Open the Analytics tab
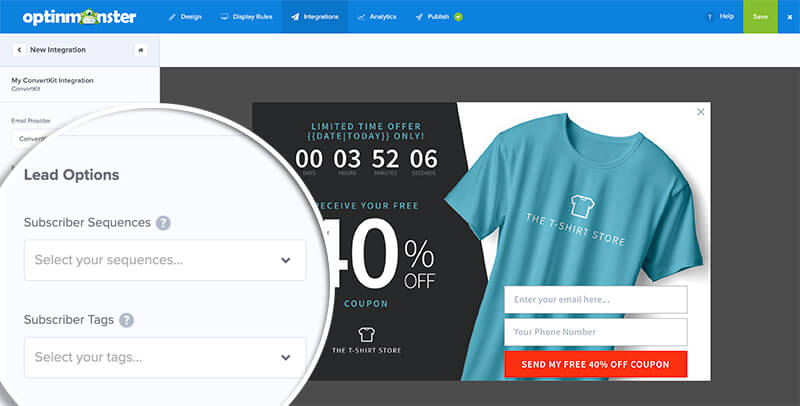This screenshot has height=406, width=800. pos(377,17)
